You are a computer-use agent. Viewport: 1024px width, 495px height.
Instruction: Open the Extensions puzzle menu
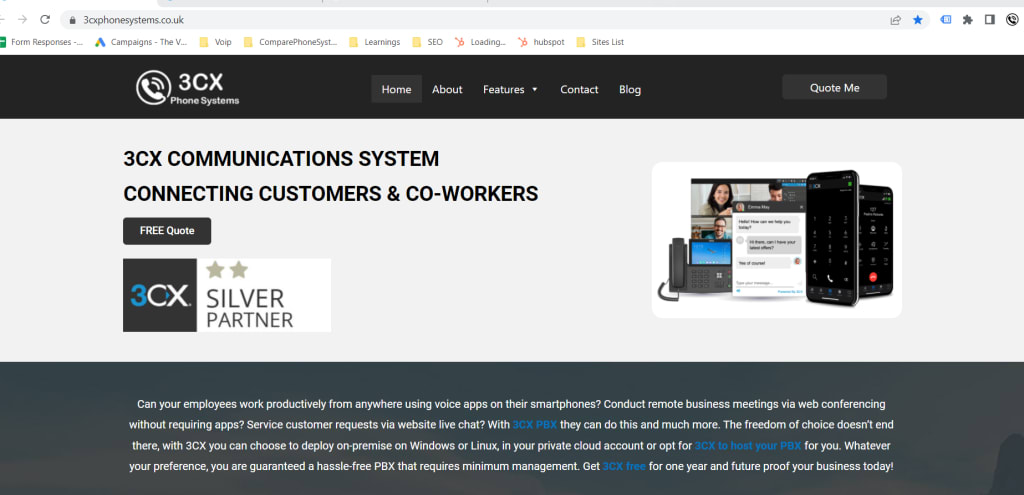tap(968, 20)
